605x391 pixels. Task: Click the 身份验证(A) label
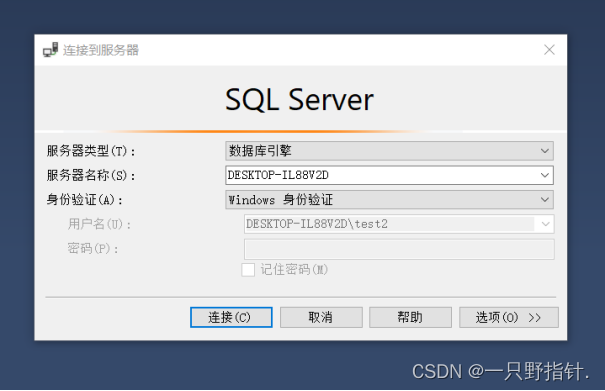tap(84, 200)
